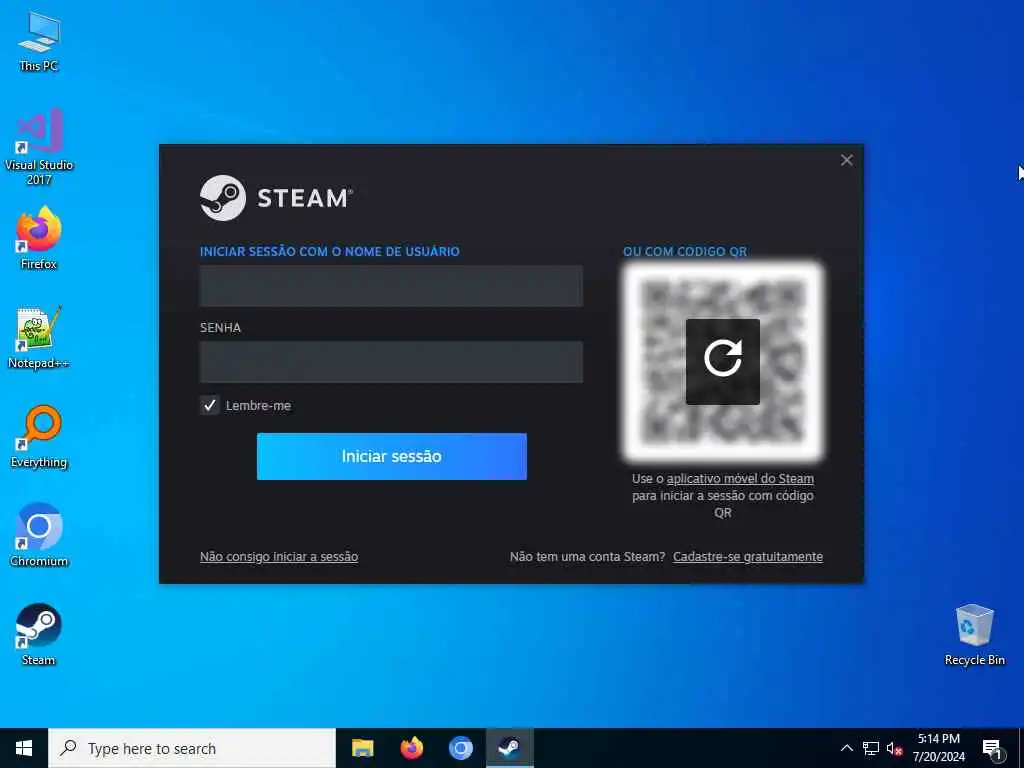The image size is (1024, 768).
Task: Open This PC desktop icon
Action: (39, 41)
